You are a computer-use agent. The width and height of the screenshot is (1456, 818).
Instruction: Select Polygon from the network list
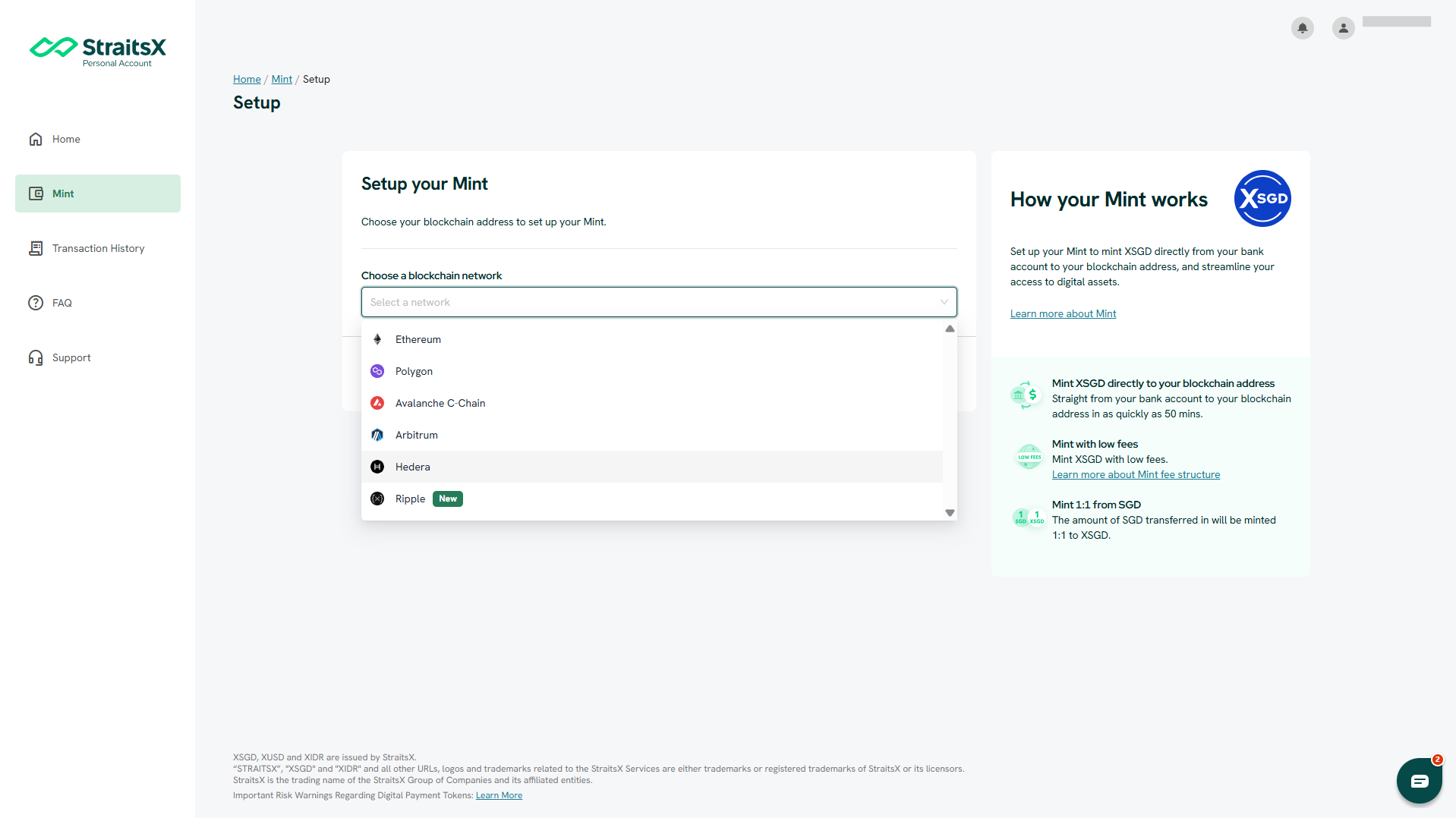click(652, 371)
